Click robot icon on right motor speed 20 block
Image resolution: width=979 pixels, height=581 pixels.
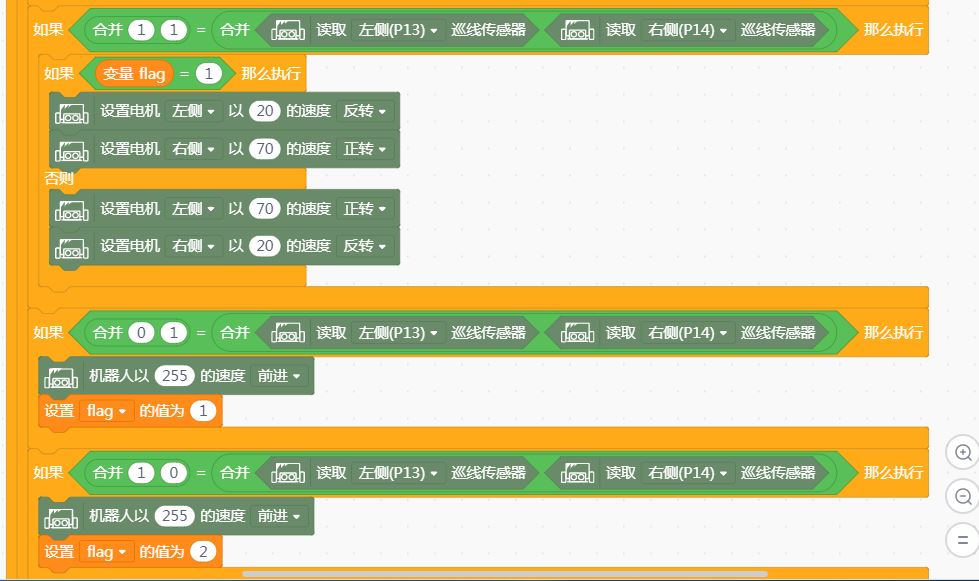coord(72,247)
